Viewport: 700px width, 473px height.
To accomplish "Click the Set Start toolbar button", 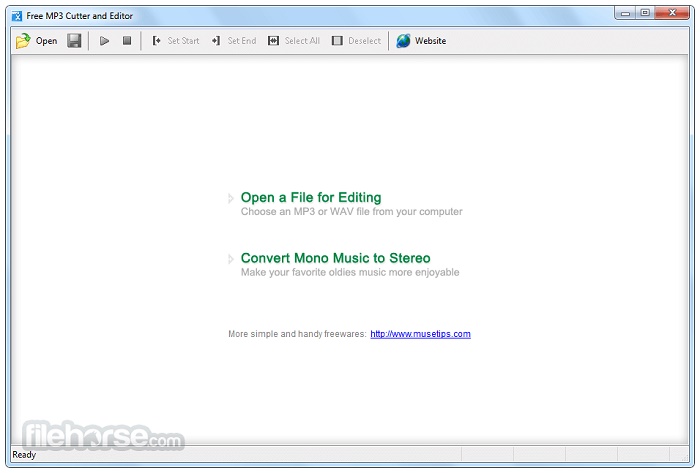I will (175, 41).
